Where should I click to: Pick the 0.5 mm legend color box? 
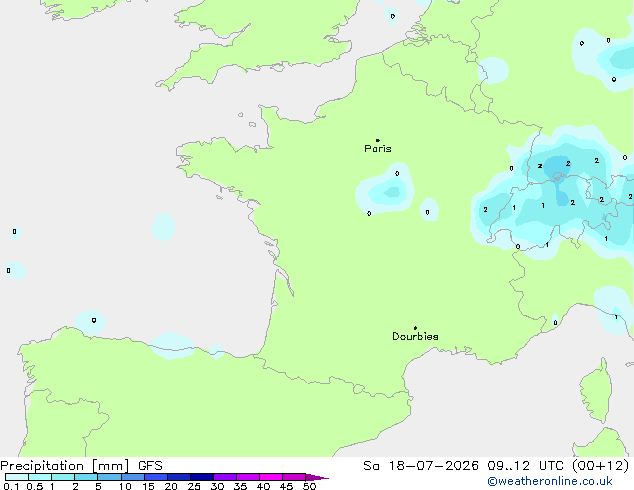(x=40, y=477)
